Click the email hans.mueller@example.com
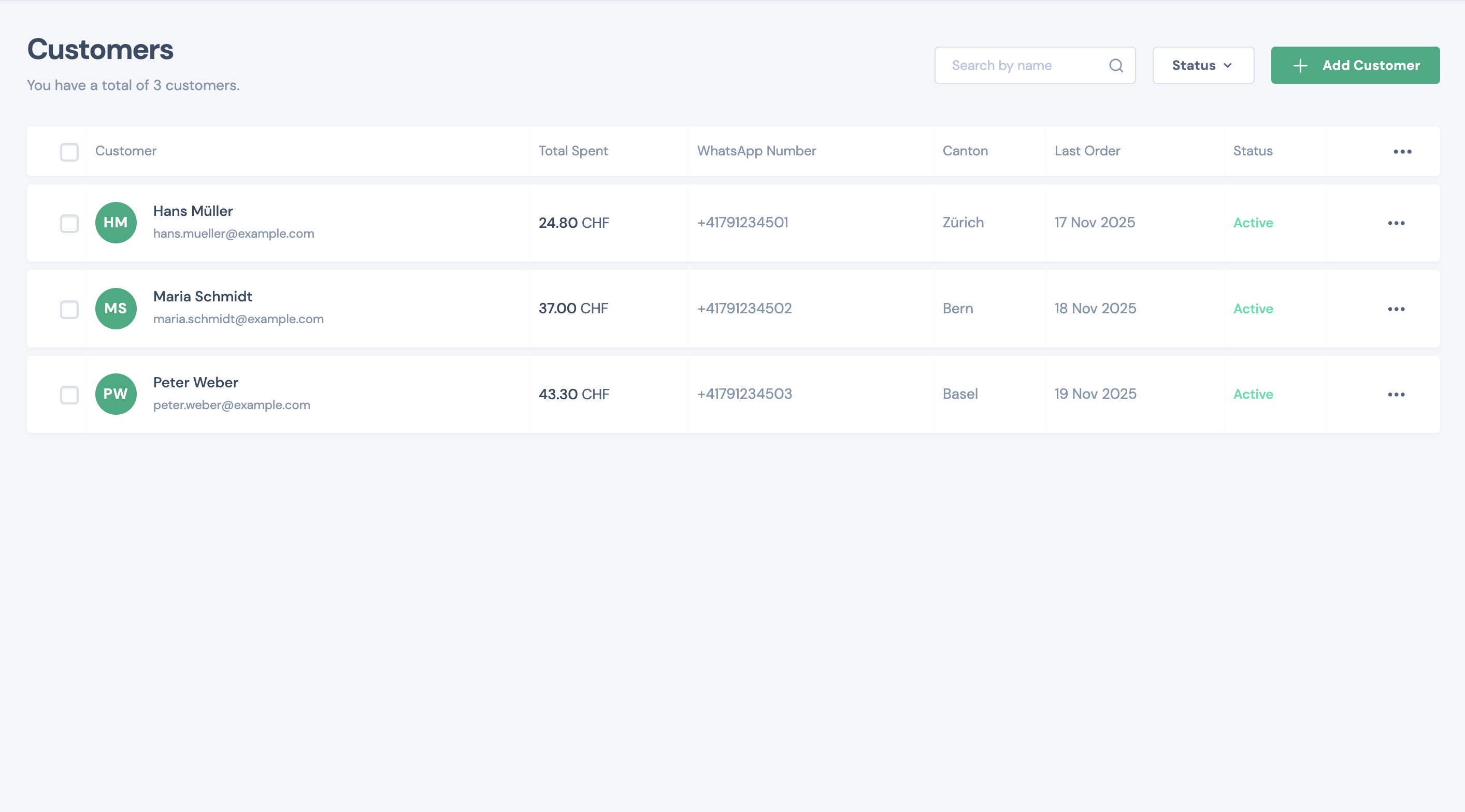The width and height of the screenshot is (1465, 812). click(233, 234)
